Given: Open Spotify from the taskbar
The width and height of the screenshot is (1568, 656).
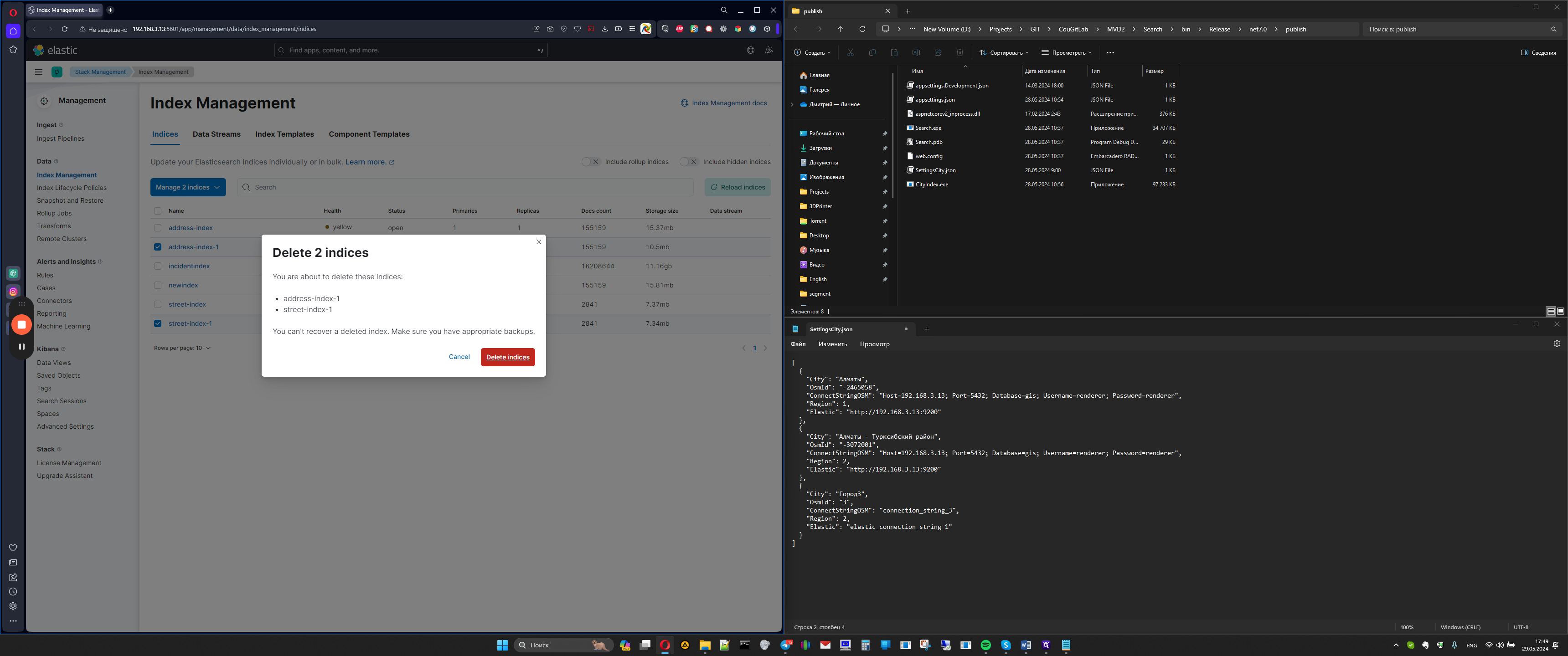Looking at the screenshot, I should point(985,645).
